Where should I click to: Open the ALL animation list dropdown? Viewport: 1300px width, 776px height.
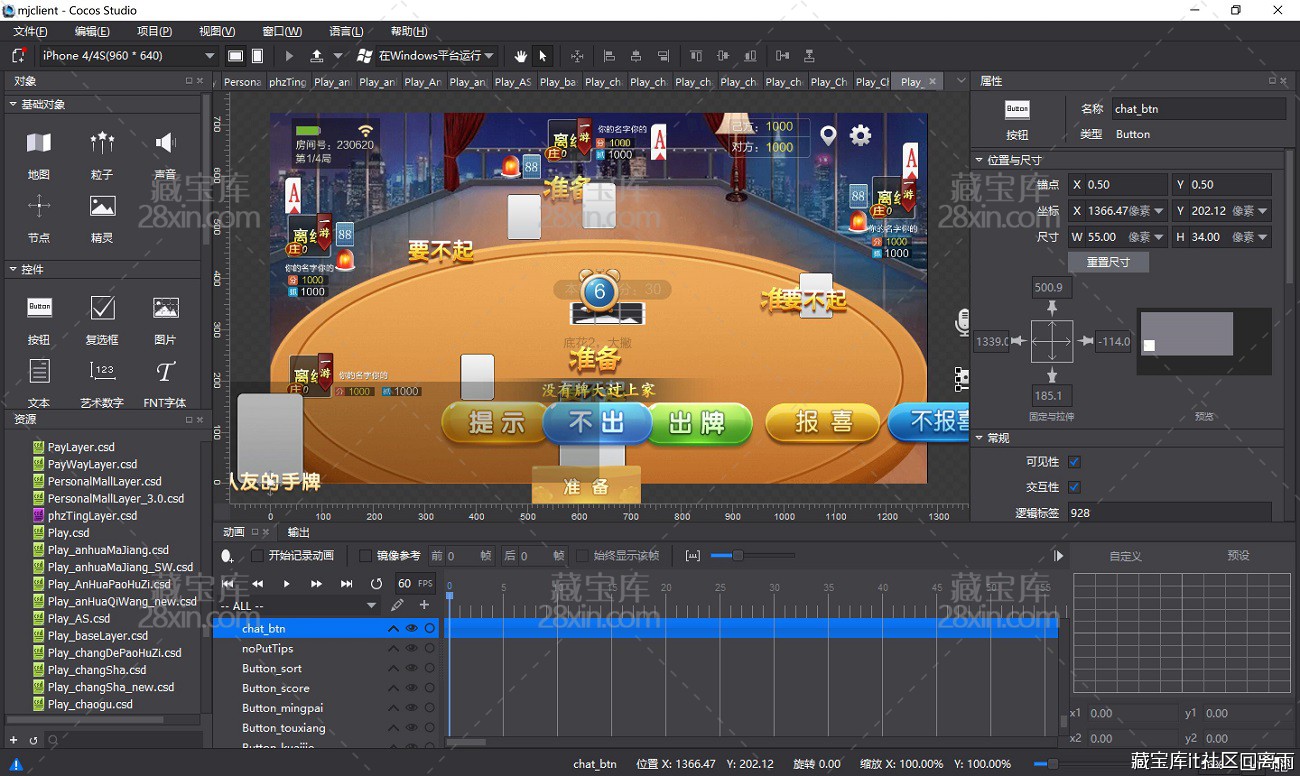[299, 606]
